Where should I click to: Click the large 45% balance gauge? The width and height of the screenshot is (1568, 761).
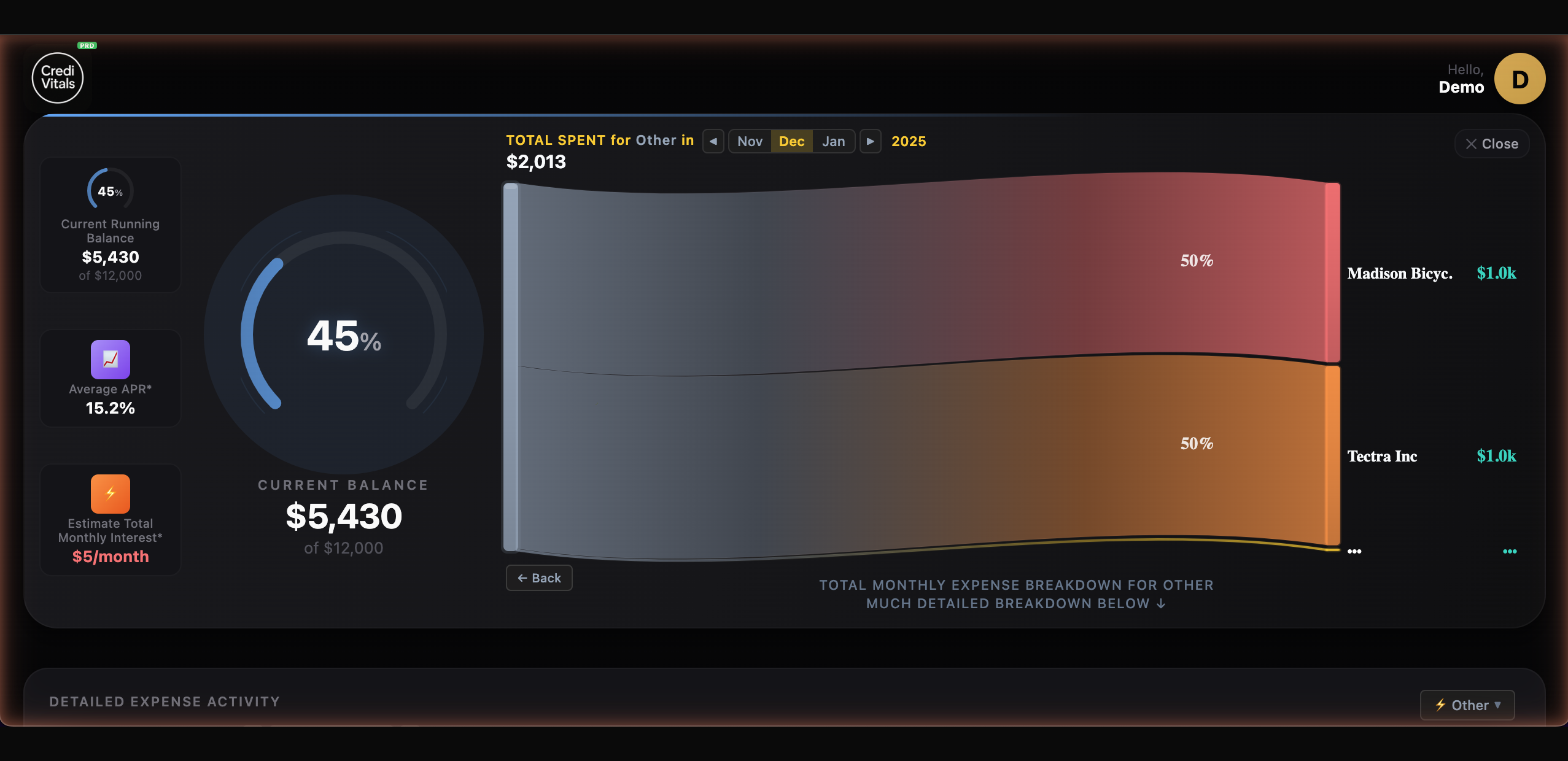(x=344, y=334)
